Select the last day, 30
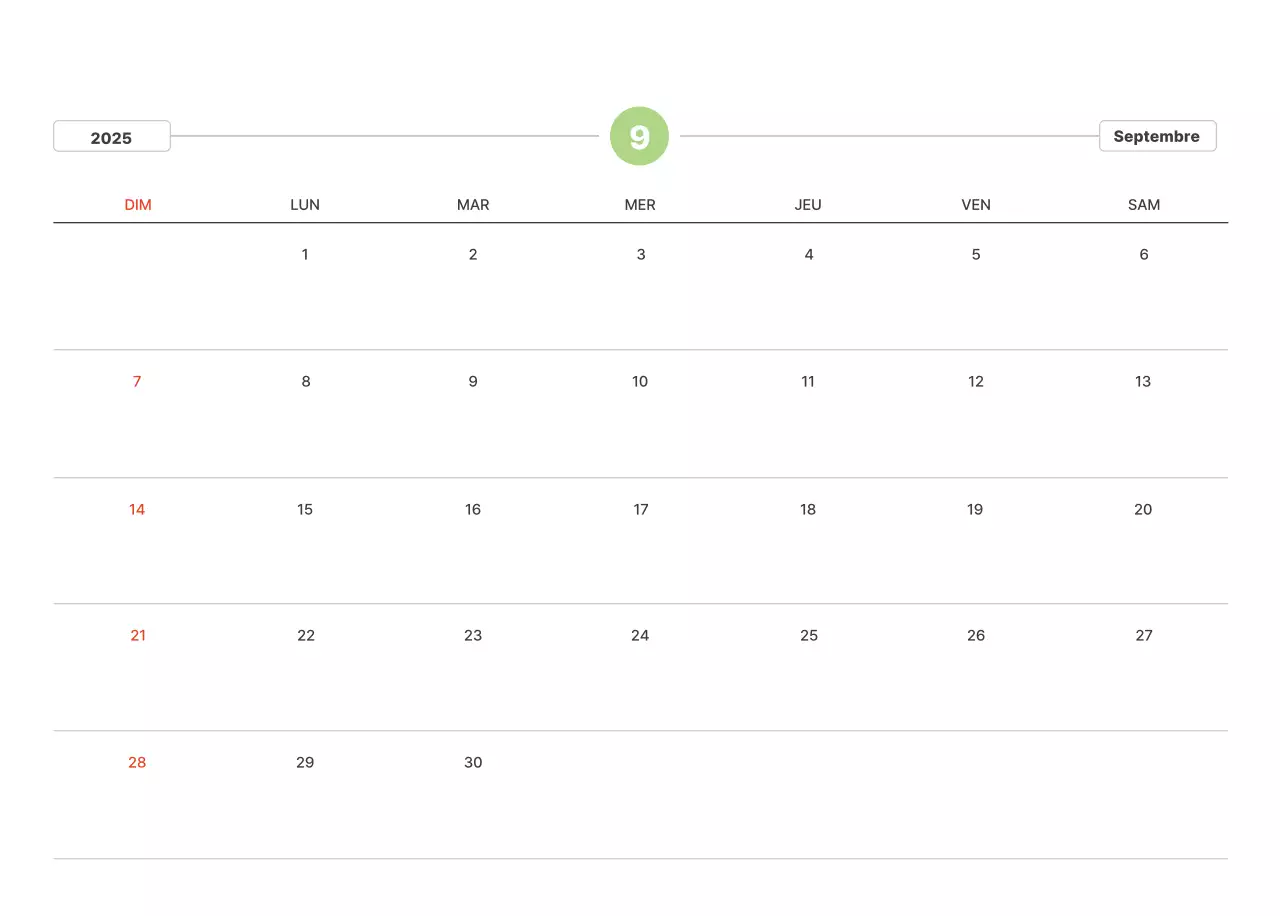Image resolution: width=1280 pixels, height=916 pixels. 473,762
